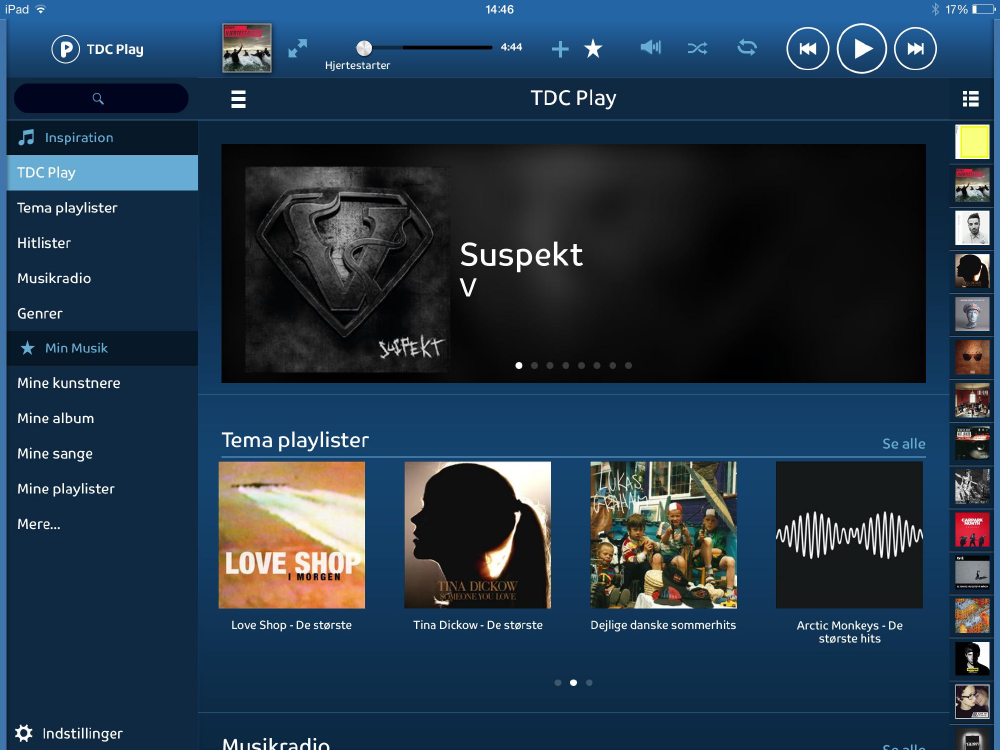Add current track with plus icon

point(560,49)
